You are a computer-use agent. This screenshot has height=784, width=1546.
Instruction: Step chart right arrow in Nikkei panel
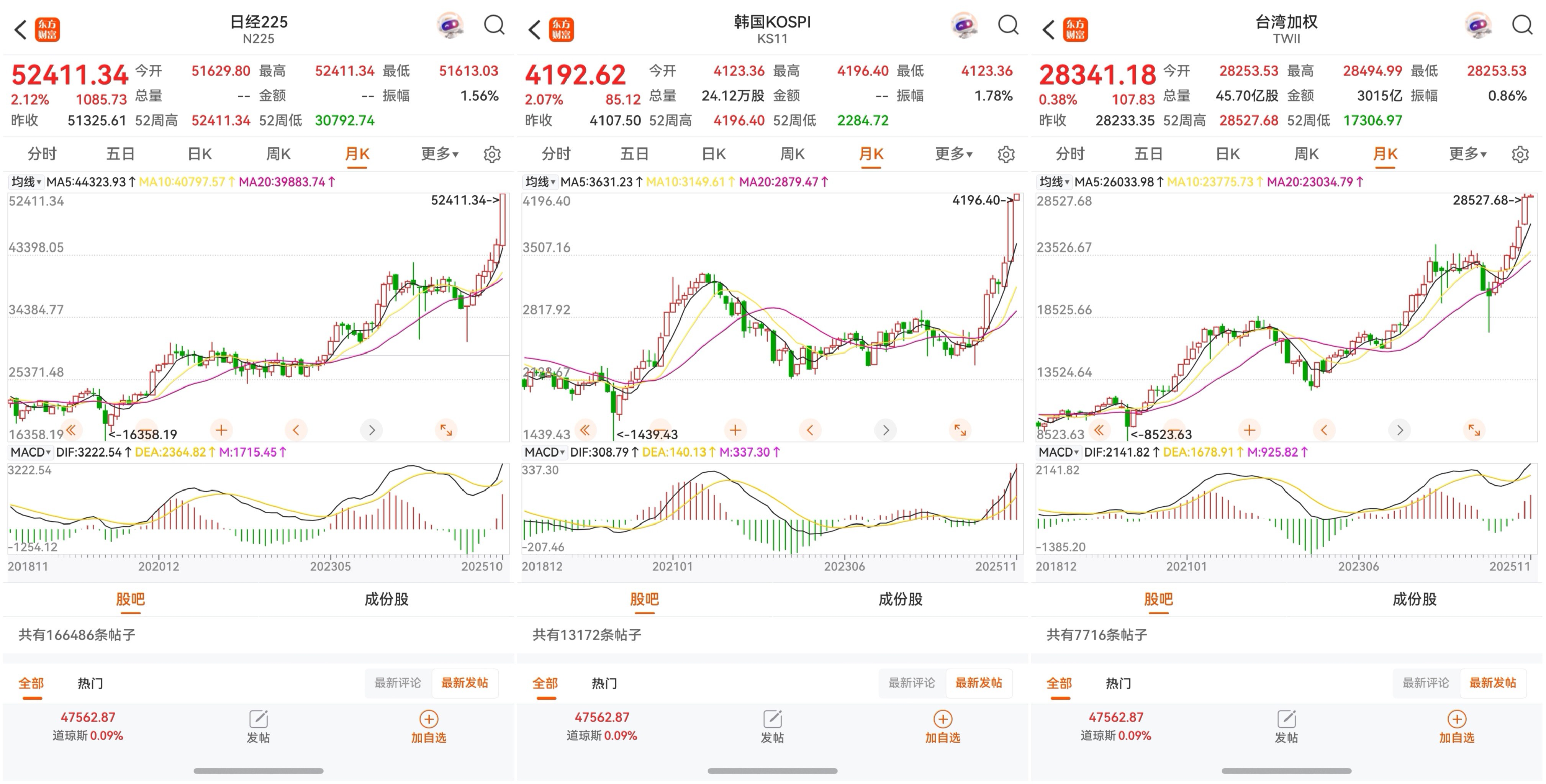(x=372, y=430)
